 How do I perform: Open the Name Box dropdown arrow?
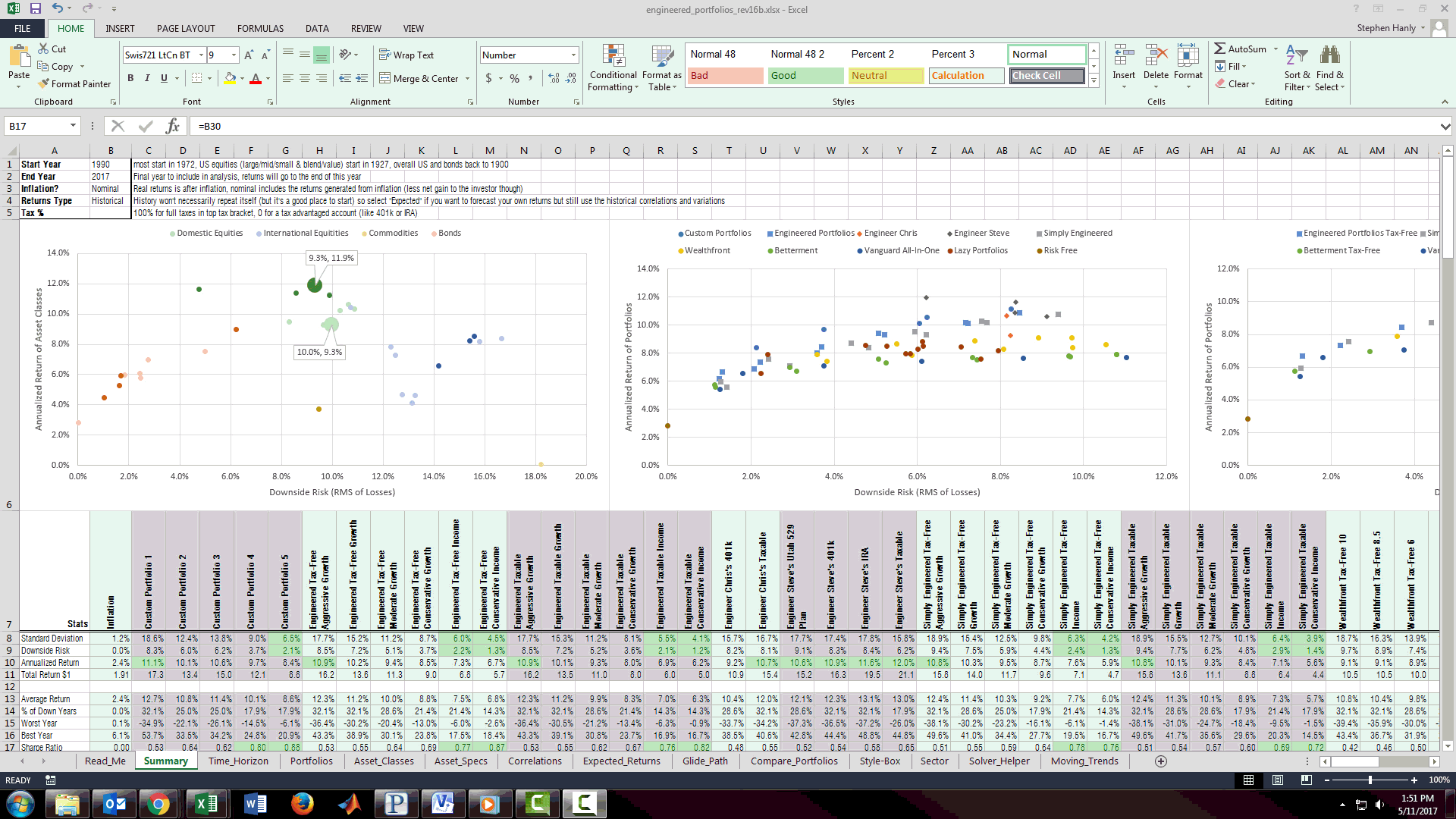73,126
